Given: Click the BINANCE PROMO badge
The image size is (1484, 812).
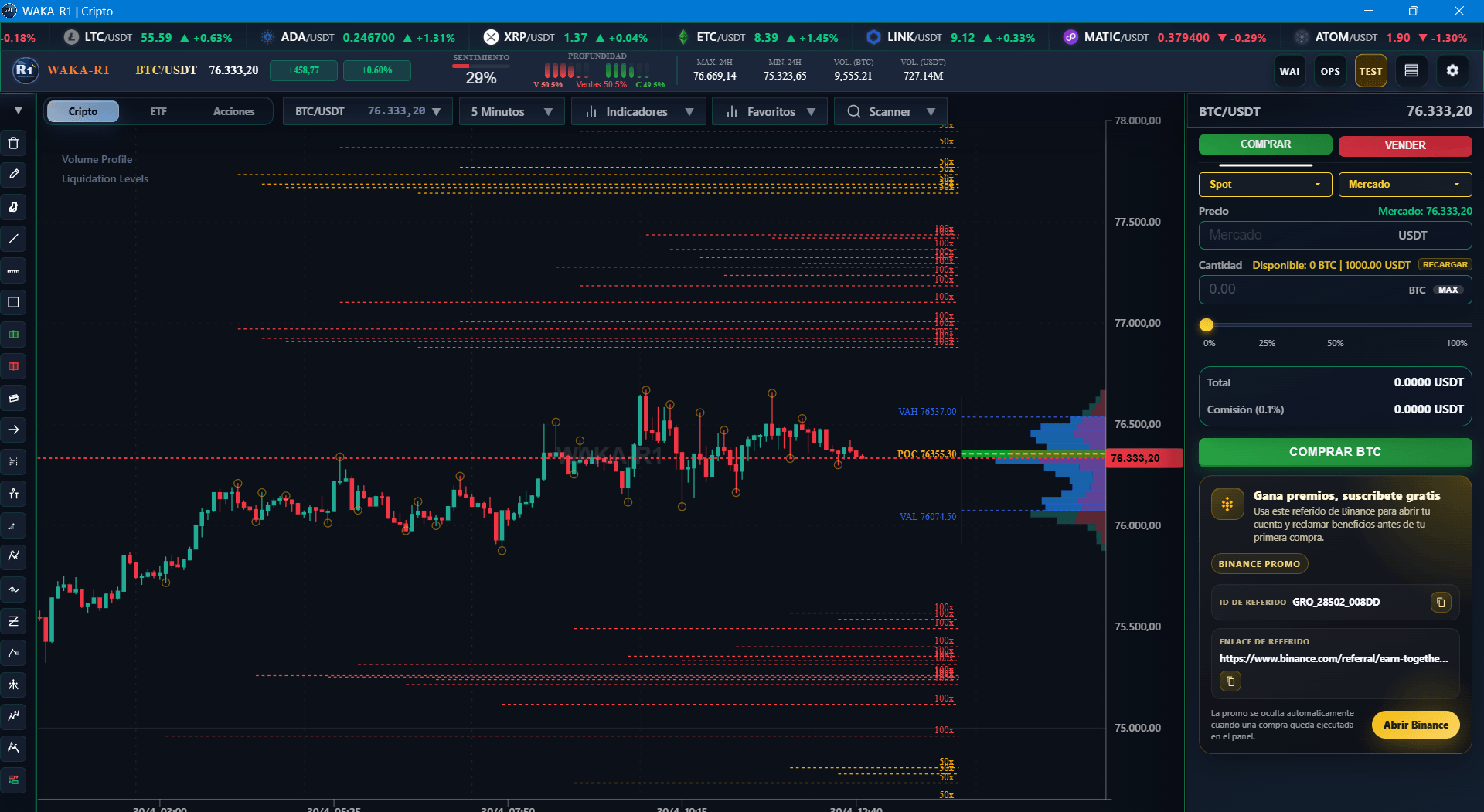Looking at the screenshot, I should (1259, 564).
